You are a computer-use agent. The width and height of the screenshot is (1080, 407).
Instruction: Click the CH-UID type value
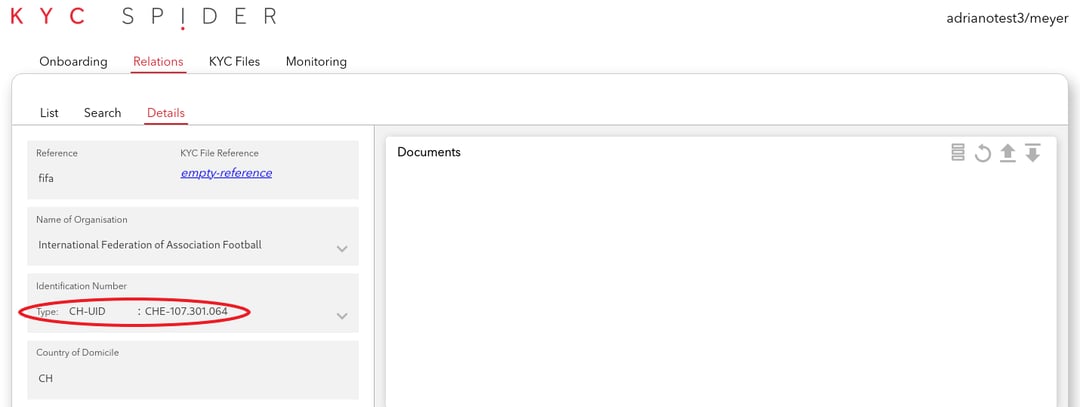(87, 312)
